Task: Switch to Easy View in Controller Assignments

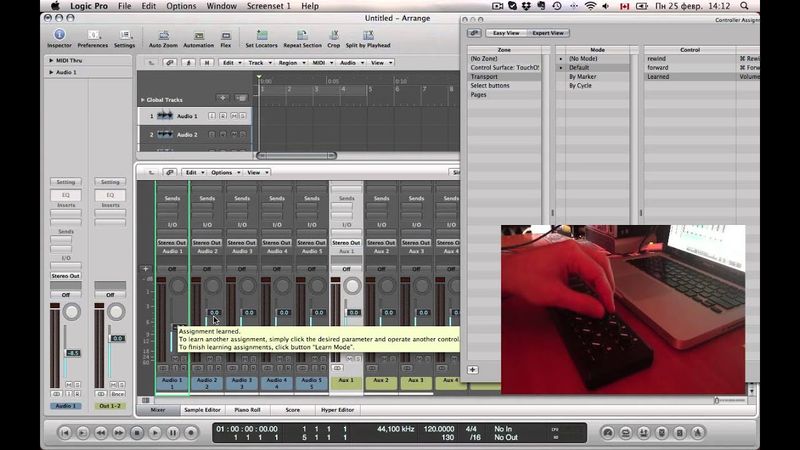Action: point(506,33)
